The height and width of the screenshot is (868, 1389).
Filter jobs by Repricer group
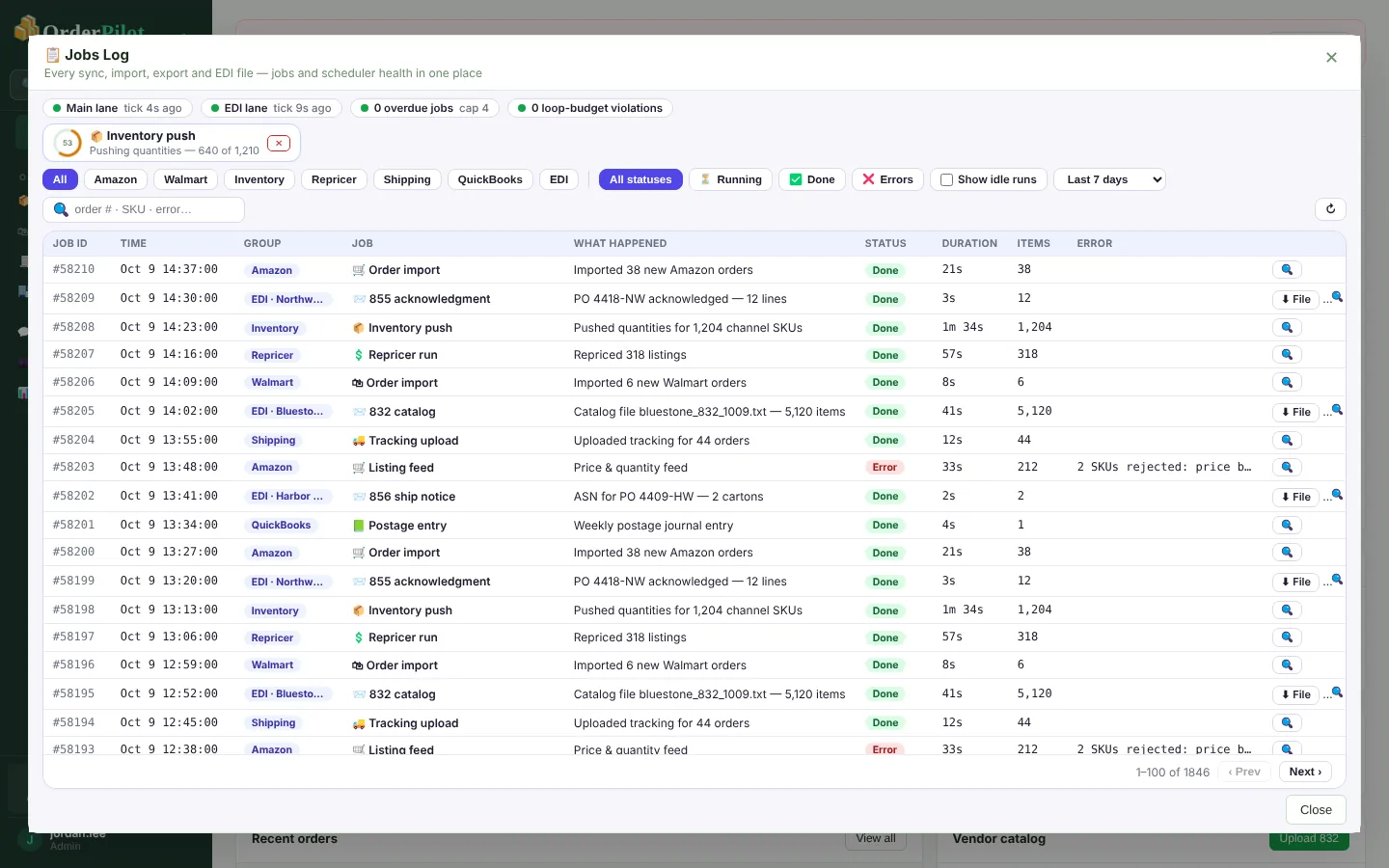pyautogui.click(x=334, y=179)
